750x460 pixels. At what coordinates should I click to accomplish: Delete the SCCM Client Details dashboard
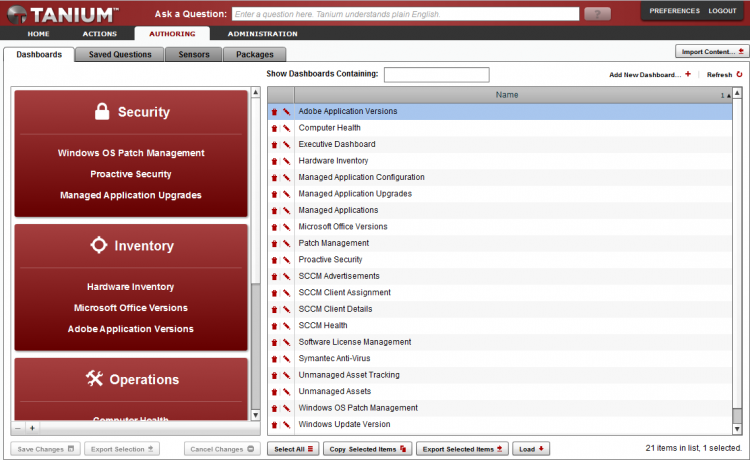[x=275, y=309]
